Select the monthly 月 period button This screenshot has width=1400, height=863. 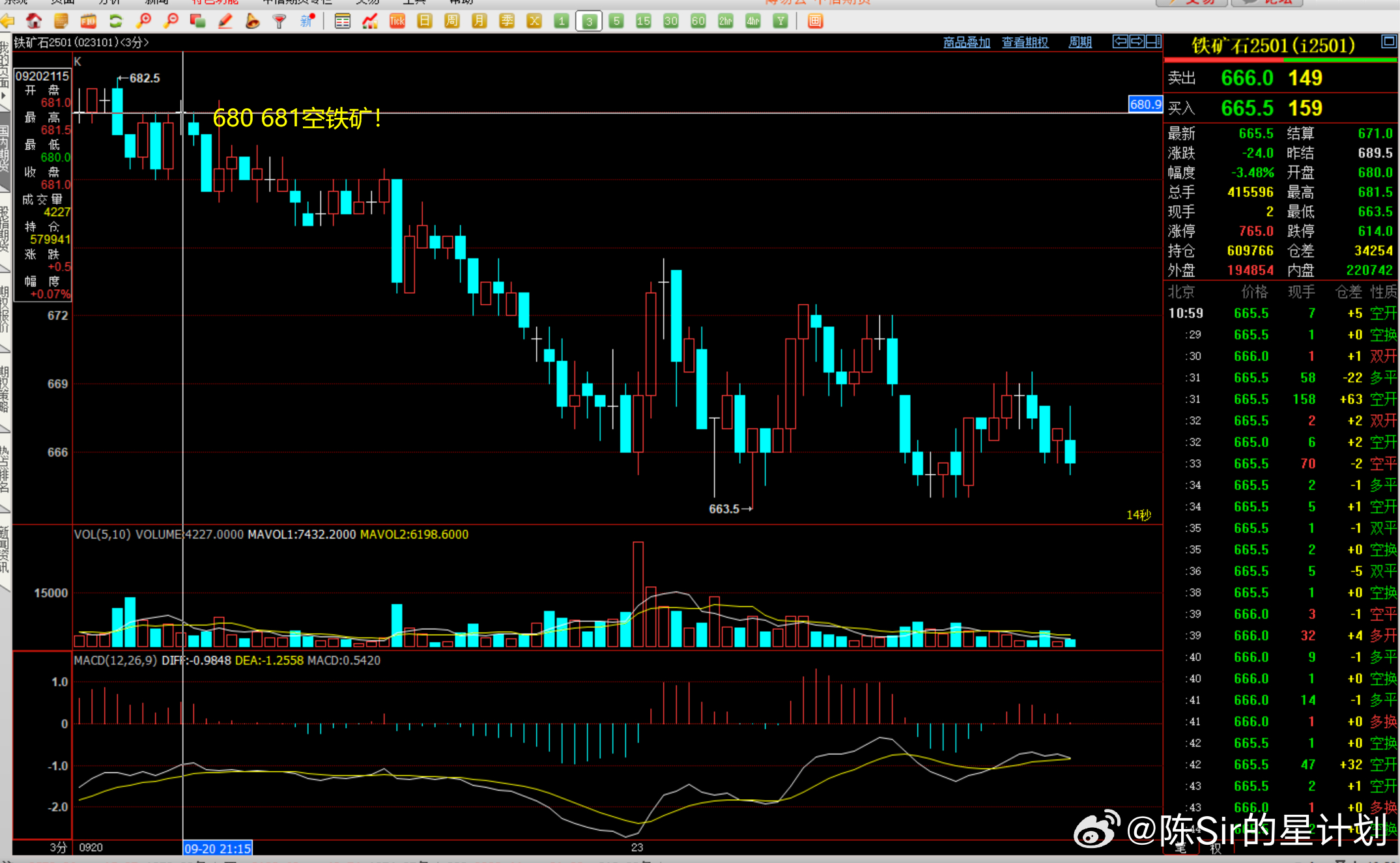(x=479, y=21)
